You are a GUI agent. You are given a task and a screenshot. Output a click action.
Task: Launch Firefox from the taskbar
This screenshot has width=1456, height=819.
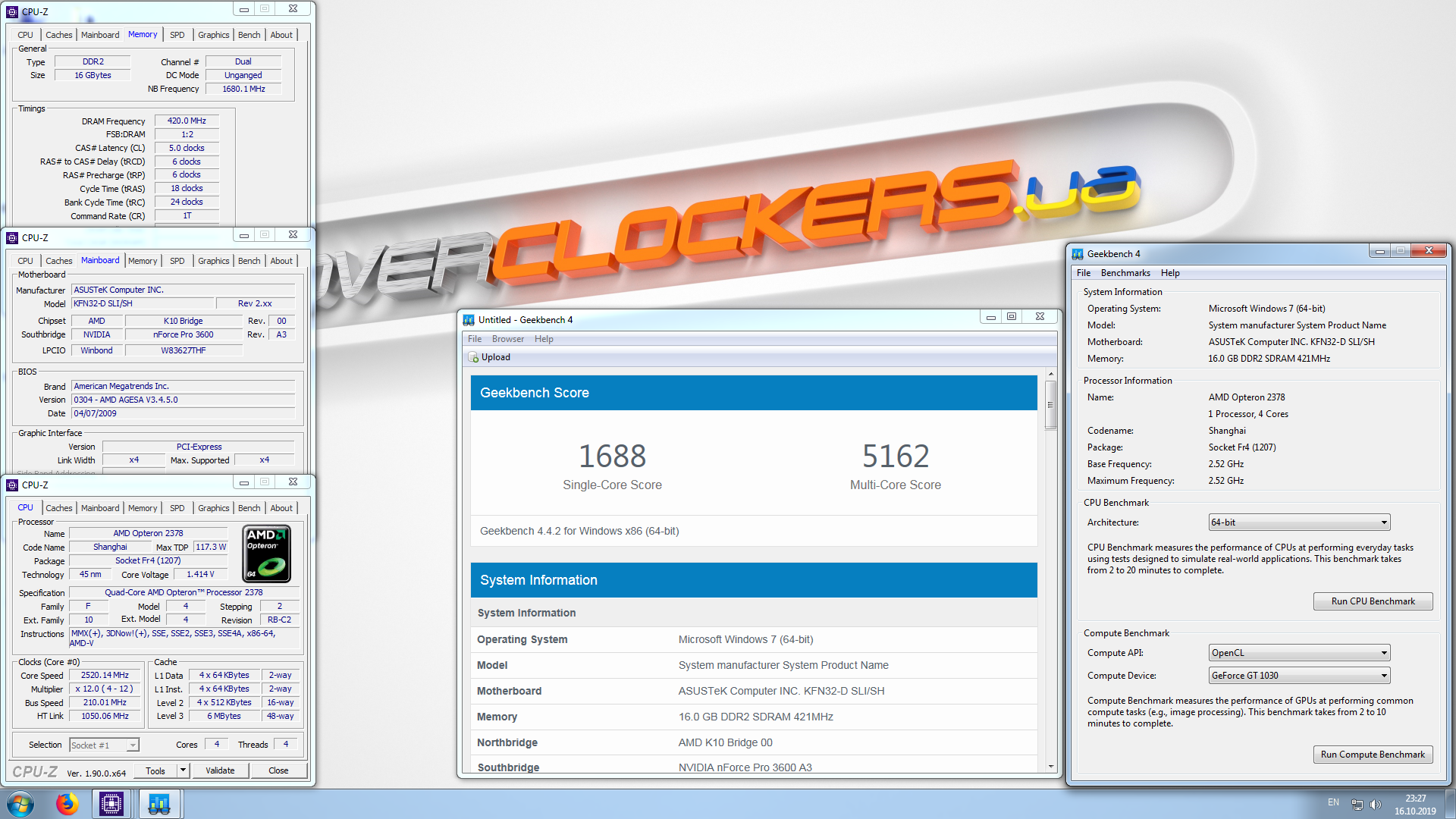tap(67, 804)
